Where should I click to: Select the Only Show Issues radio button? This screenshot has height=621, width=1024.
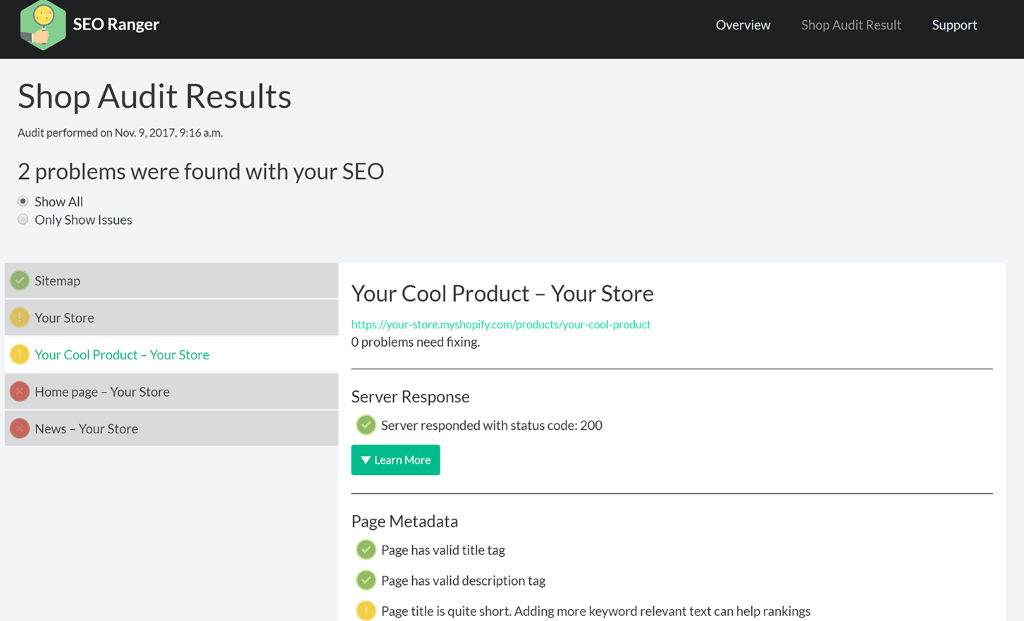coord(23,220)
